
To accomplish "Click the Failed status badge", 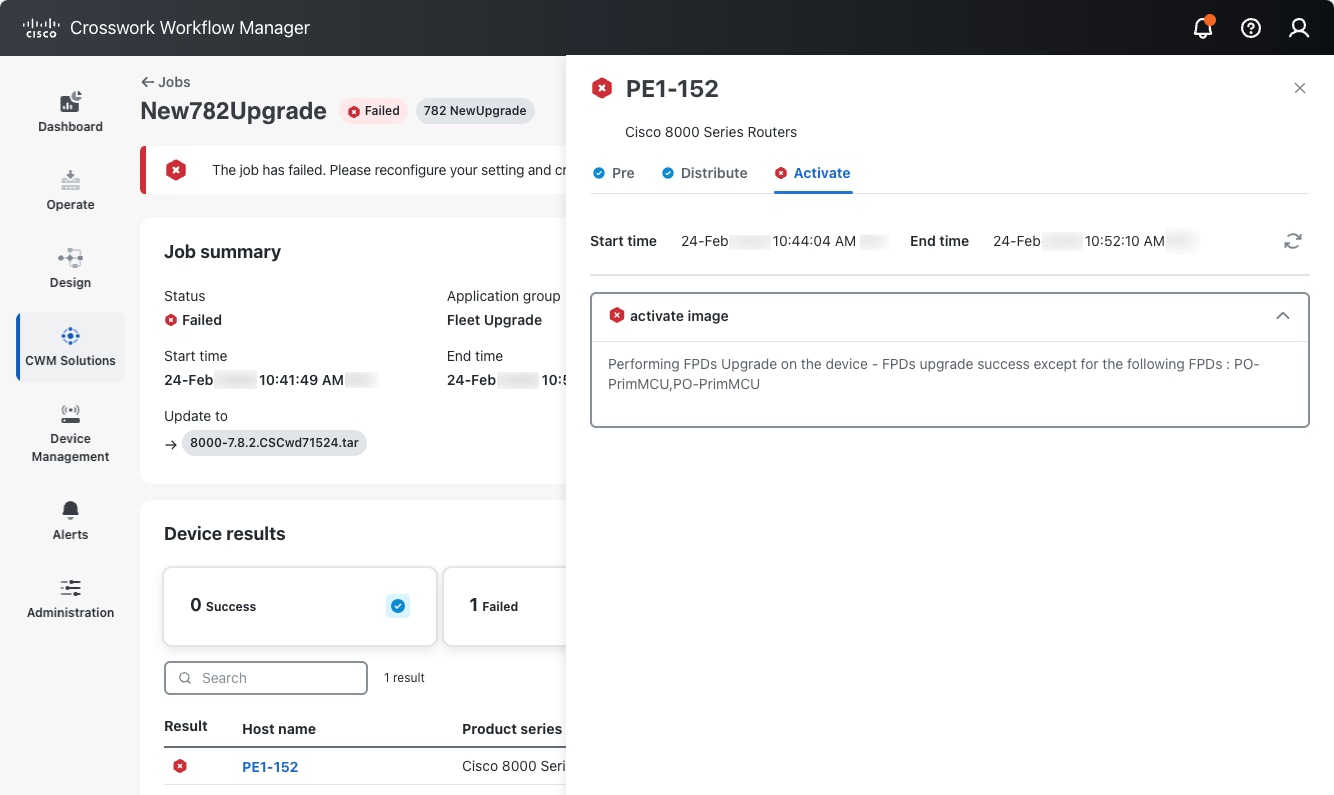I will [x=373, y=111].
